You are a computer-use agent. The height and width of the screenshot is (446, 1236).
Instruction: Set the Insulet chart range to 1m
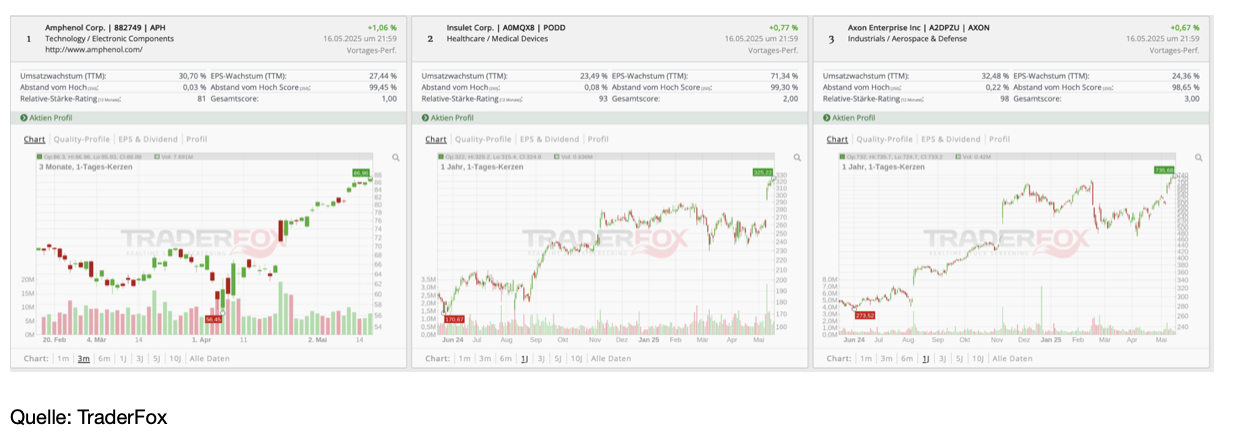(x=464, y=358)
